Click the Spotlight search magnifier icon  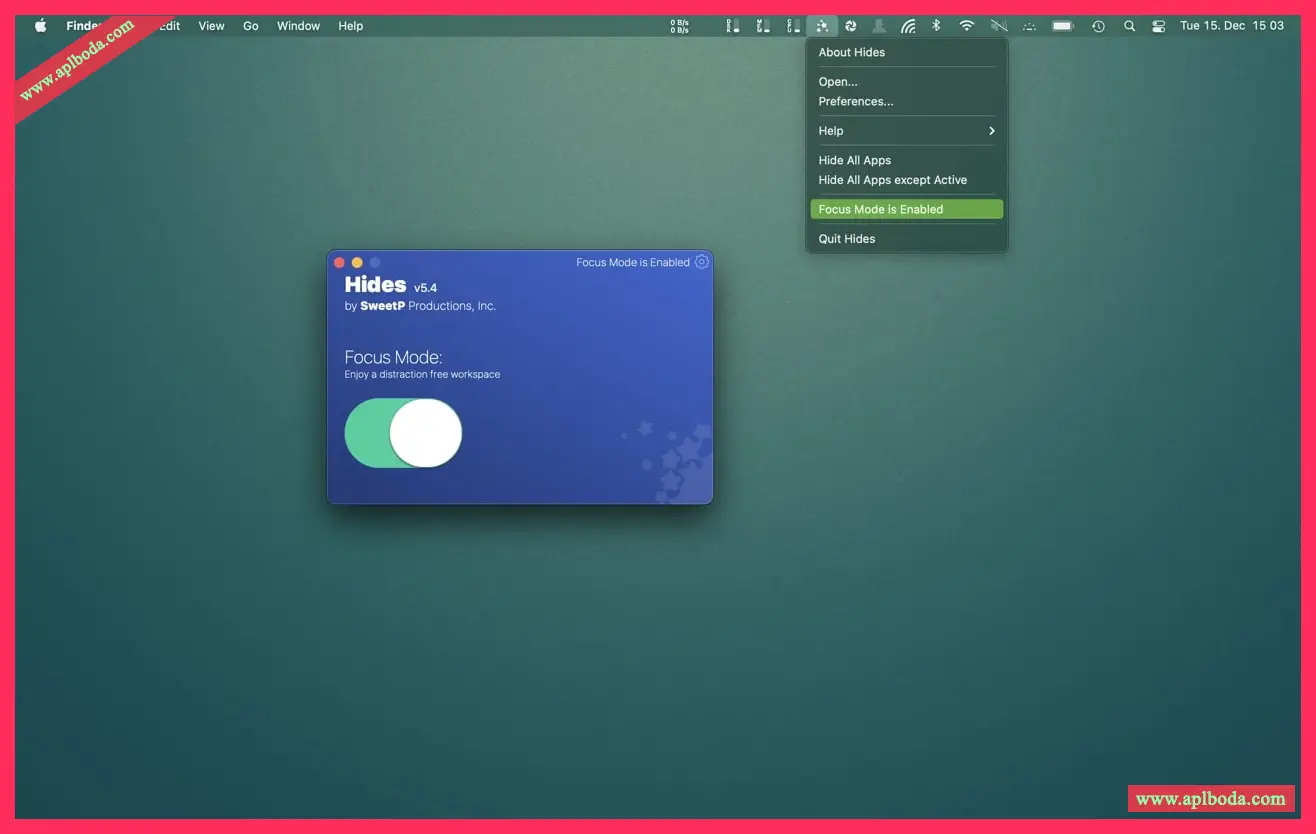click(1129, 26)
